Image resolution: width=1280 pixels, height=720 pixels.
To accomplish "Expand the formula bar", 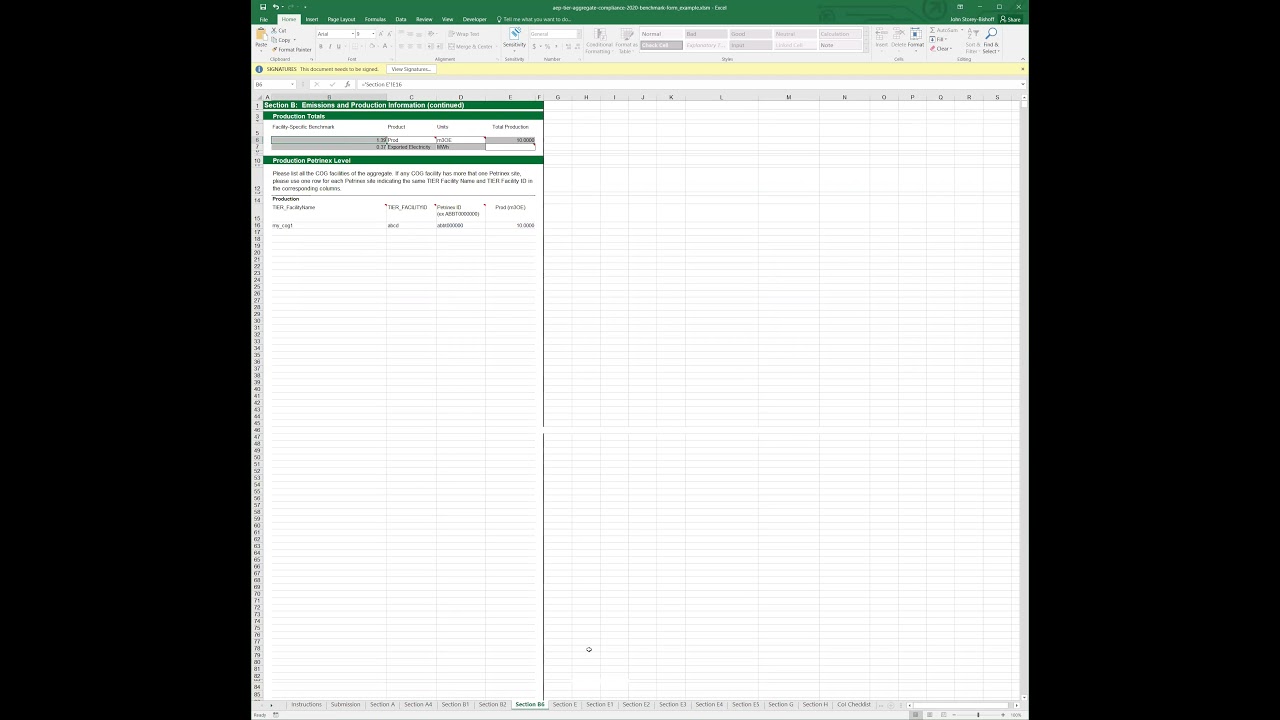I will 1023,84.
